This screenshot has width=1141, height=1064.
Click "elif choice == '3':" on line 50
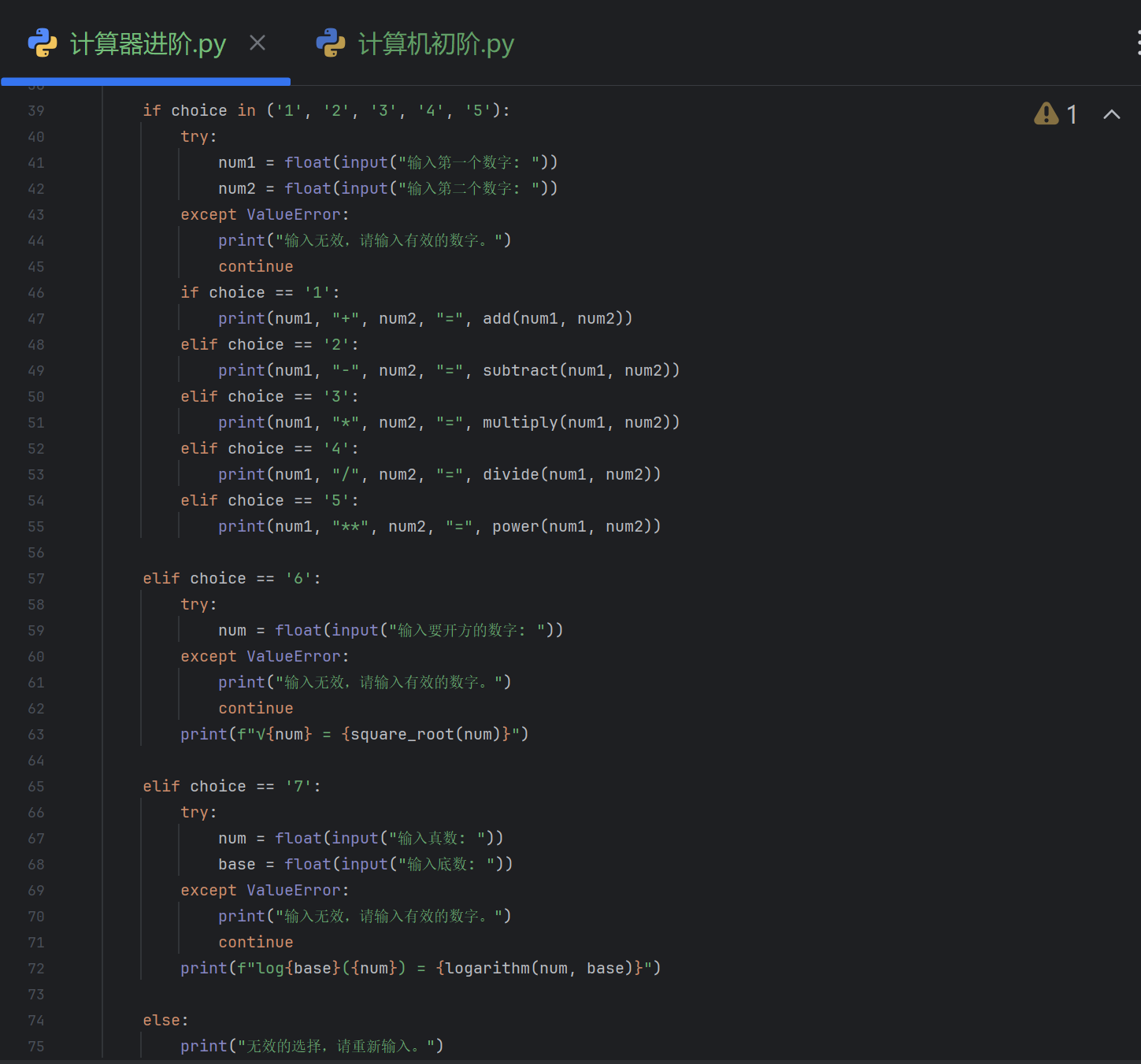pyautogui.click(x=269, y=396)
